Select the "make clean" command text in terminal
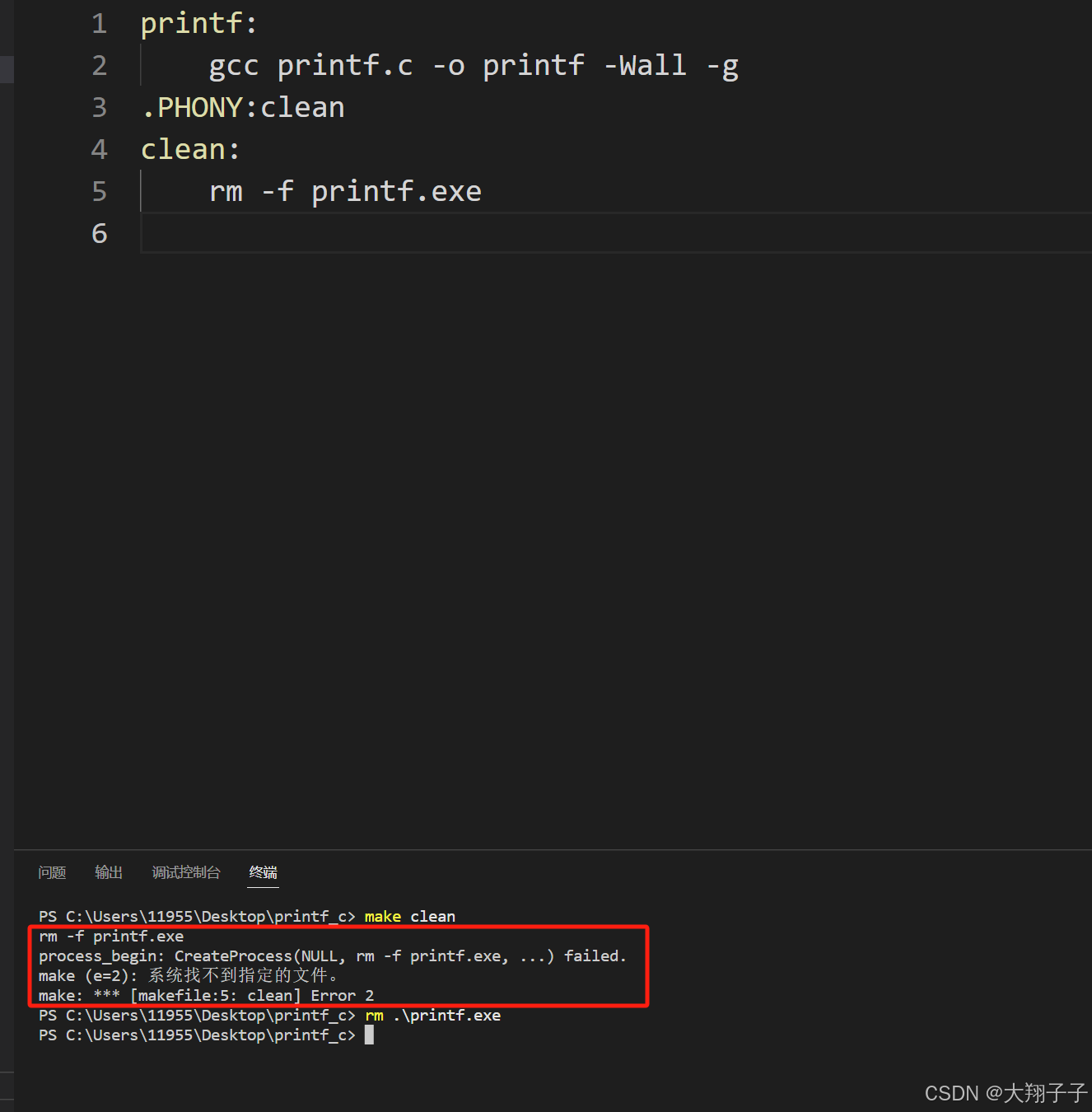 click(x=409, y=916)
